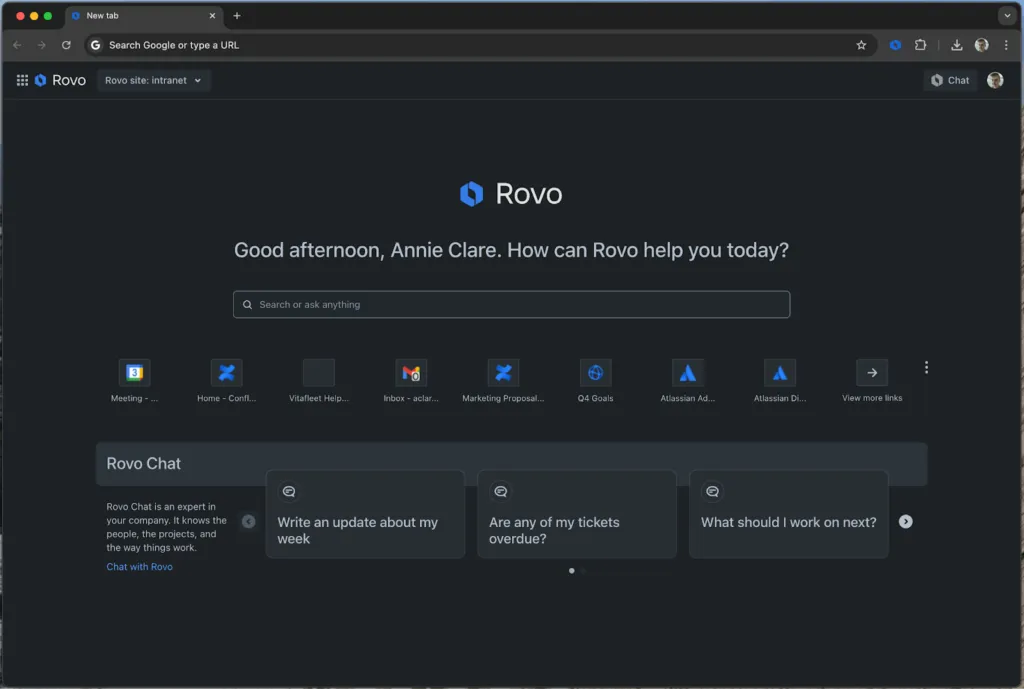
Task: Click the Chat button in header
Action: click(950, 80)
